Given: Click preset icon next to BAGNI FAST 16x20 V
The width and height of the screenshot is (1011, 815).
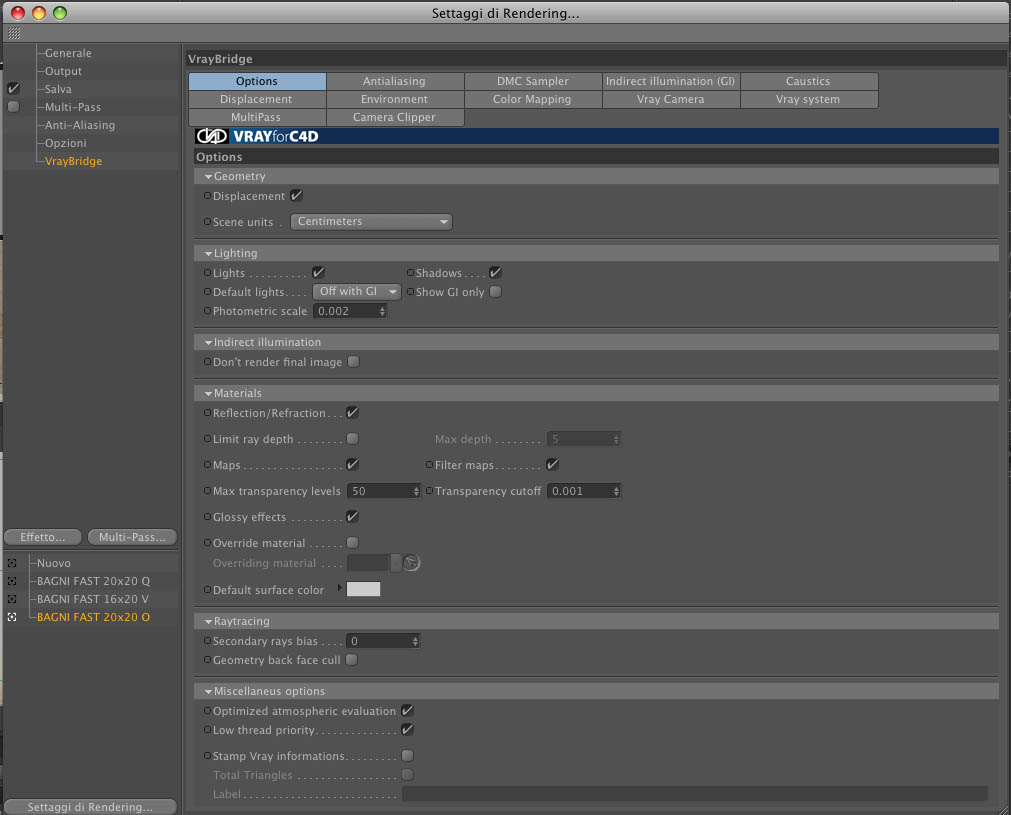Looking at the screenshot, I should [12, 599].
